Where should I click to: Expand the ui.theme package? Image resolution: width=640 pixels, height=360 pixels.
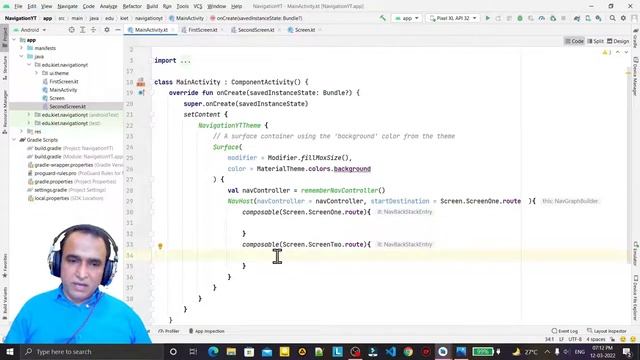pyautogui.click(x=36, y=73)
